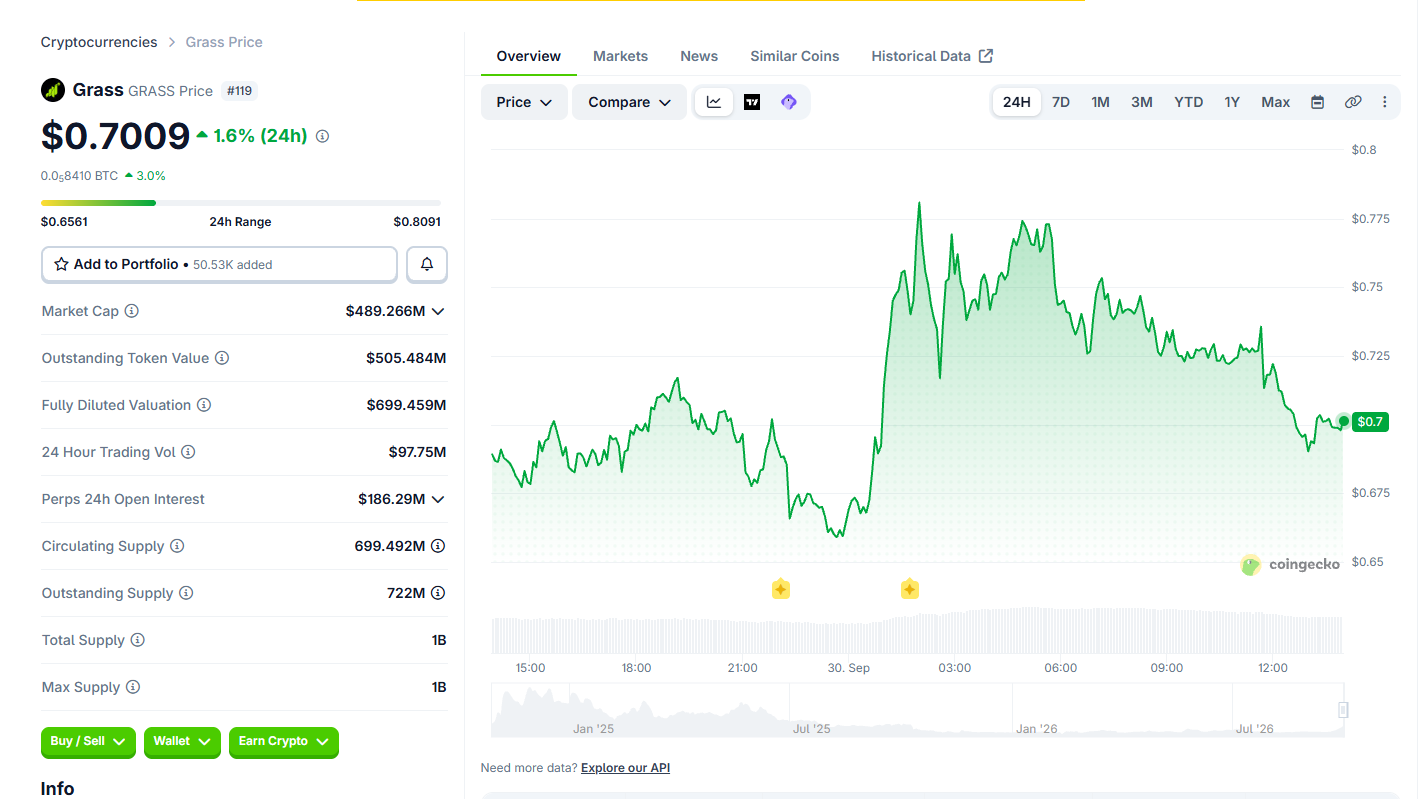The image size is (1422, 799).
Task: Click the navigator range handle at right
Action: point(1343,710)
